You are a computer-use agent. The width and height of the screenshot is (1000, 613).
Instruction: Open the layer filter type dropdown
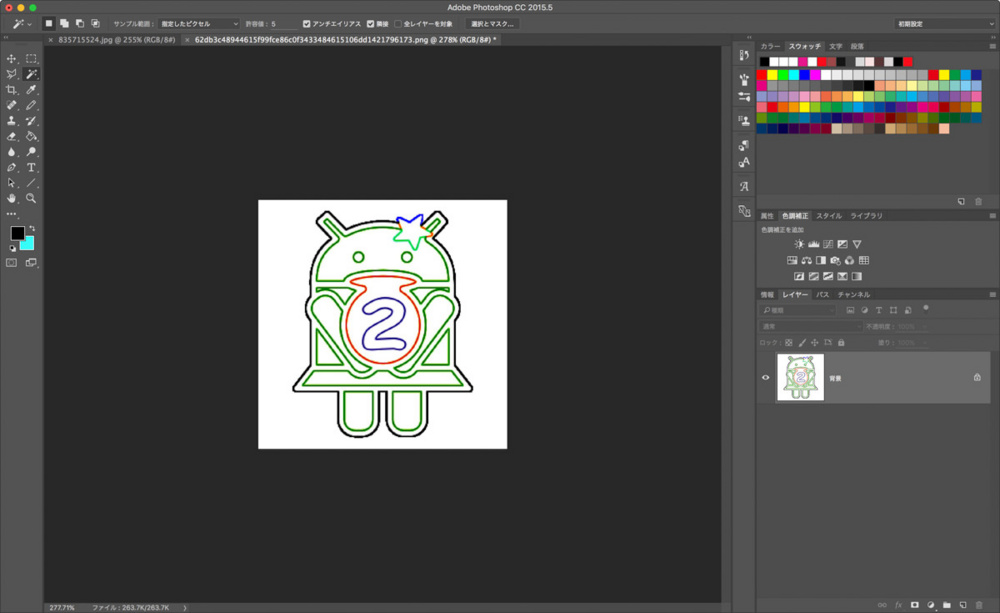798,310
